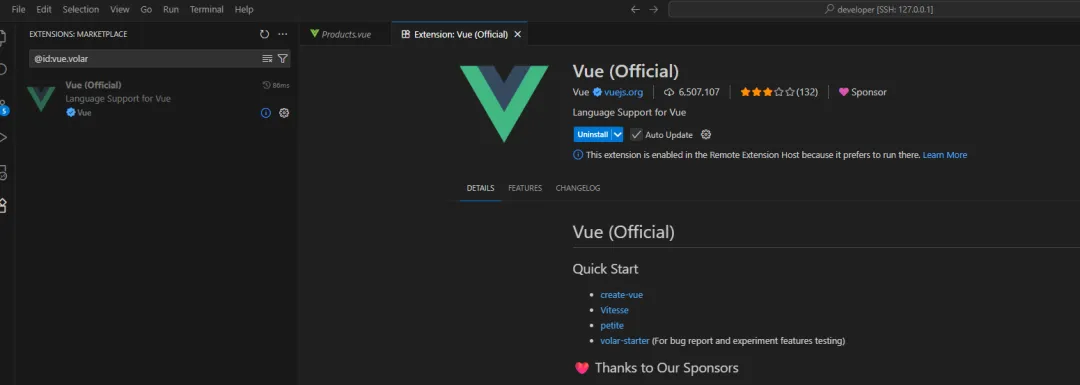Open the create-vue link

[x=621, y=295]
